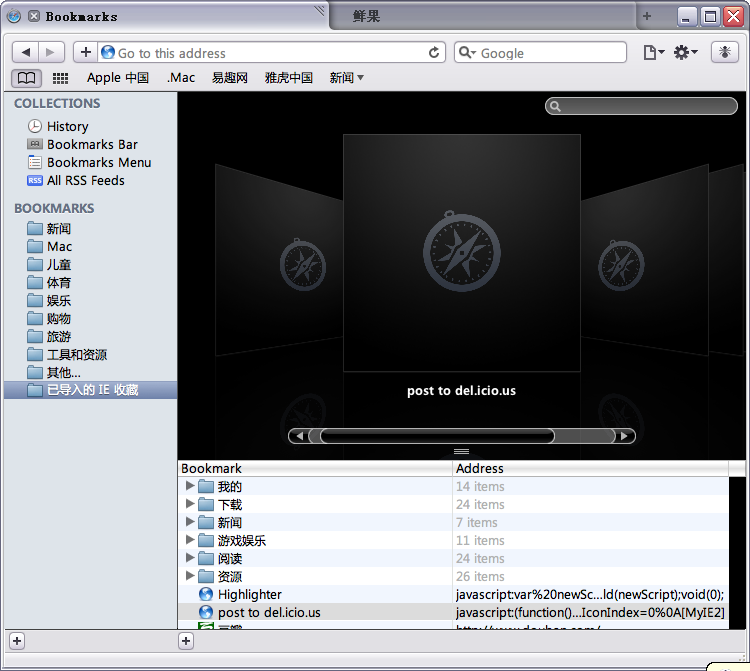Image resolution: width=750 pixels, height=671 pixels.
Task: Select 已导入的 IE 收藏 folder
Action: 90,390
